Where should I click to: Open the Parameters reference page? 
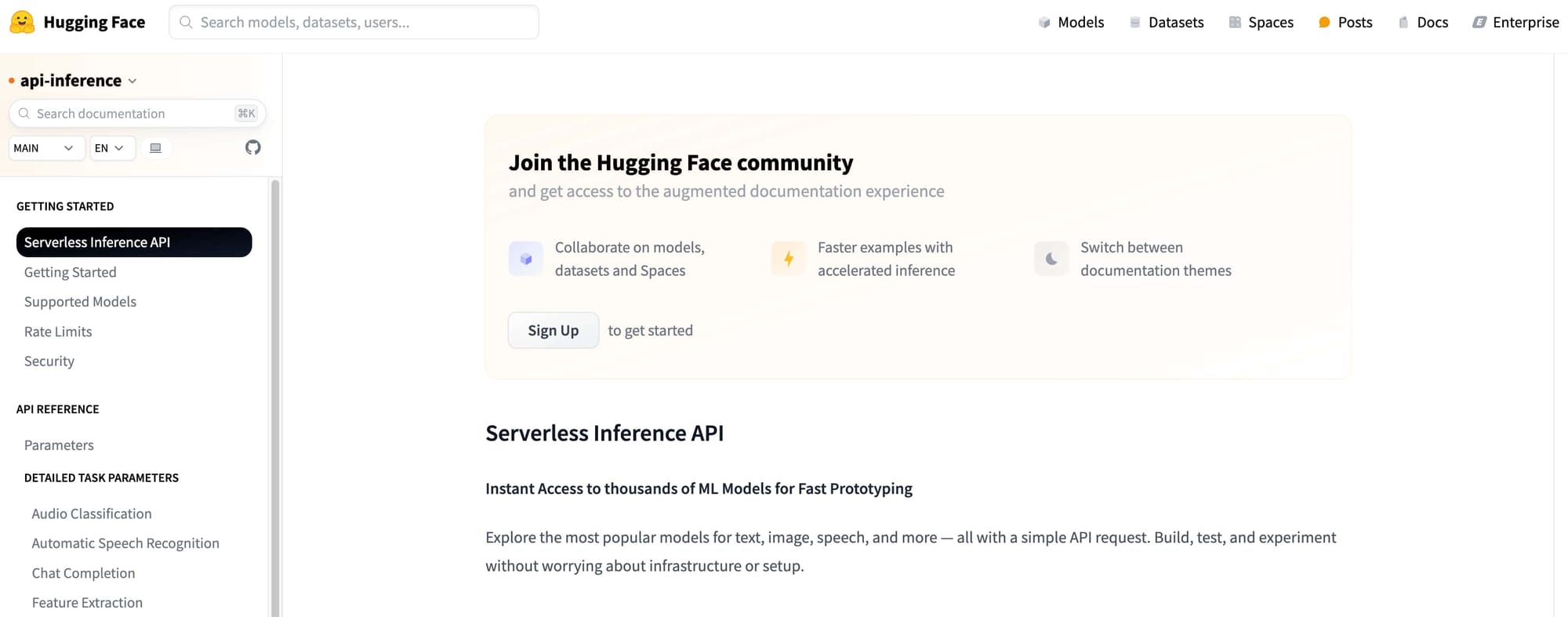(x=59, y=445)
